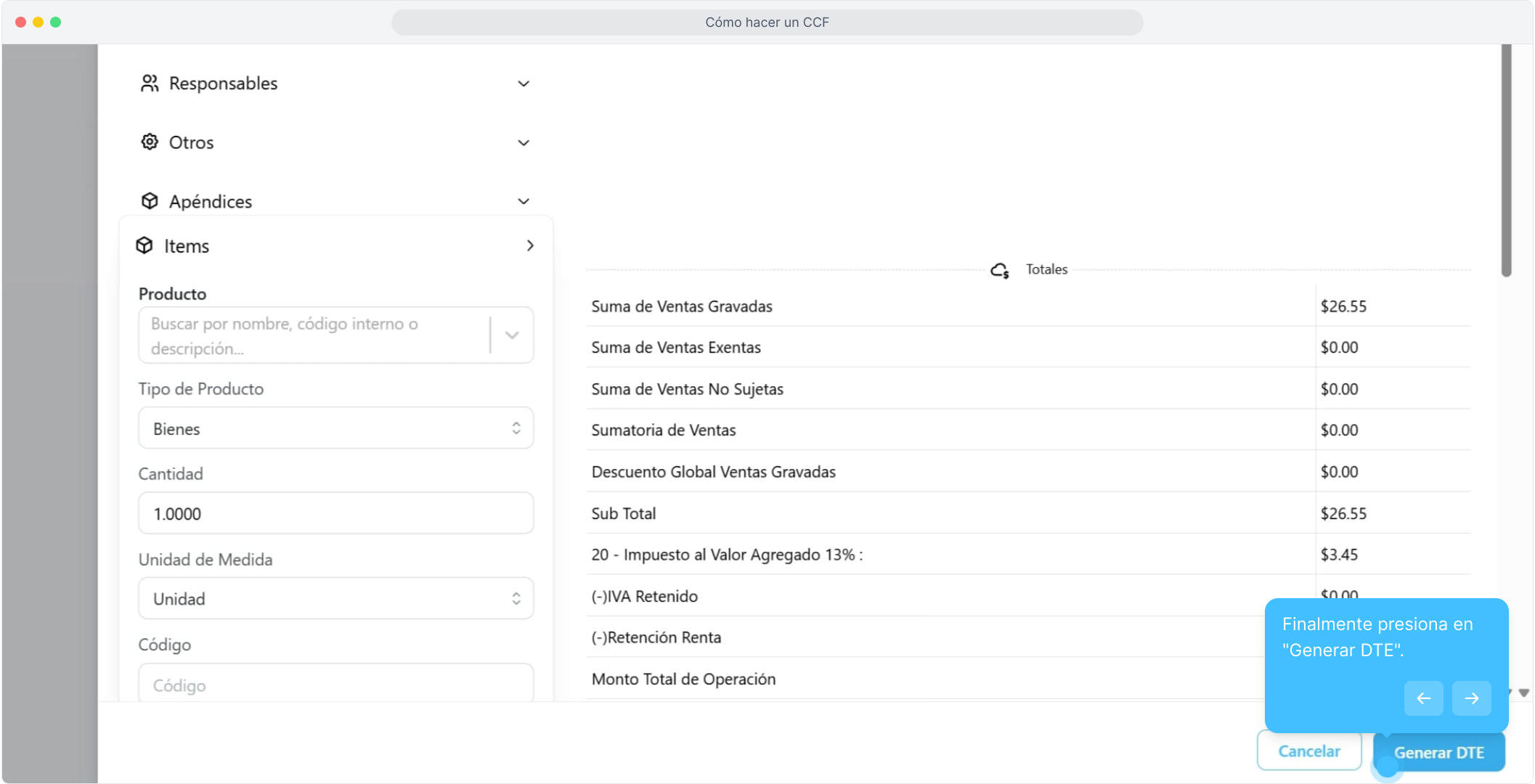
Task: Click the Otros gear icon
Action: click(150, 142)
